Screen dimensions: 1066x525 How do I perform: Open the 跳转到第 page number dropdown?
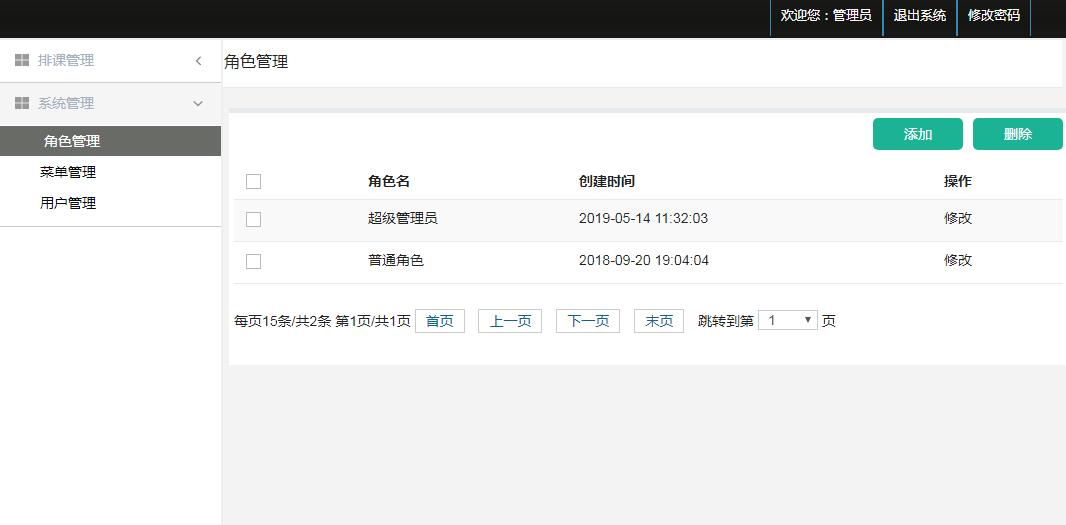[788, 320]
